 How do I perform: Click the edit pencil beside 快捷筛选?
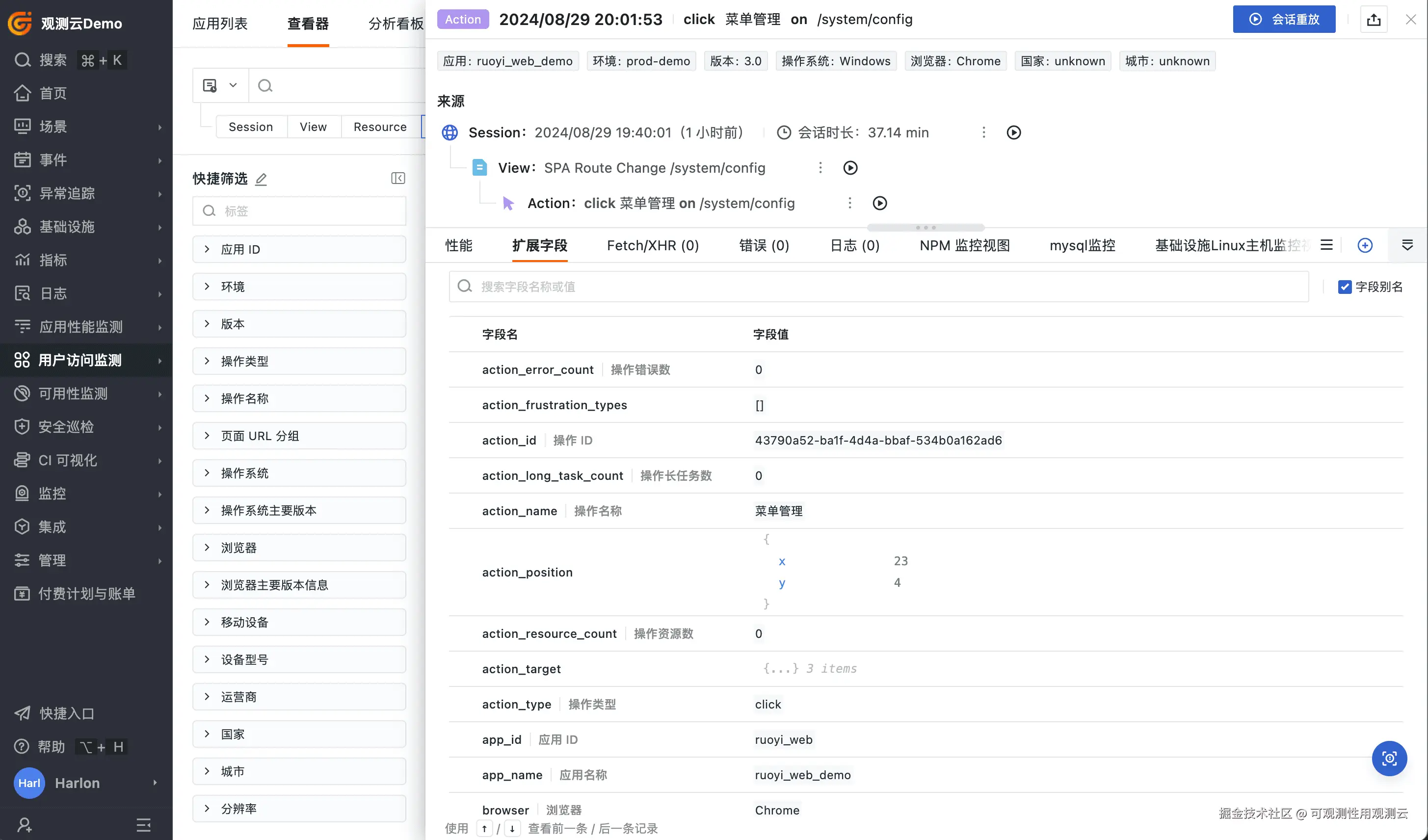(261, 179)
